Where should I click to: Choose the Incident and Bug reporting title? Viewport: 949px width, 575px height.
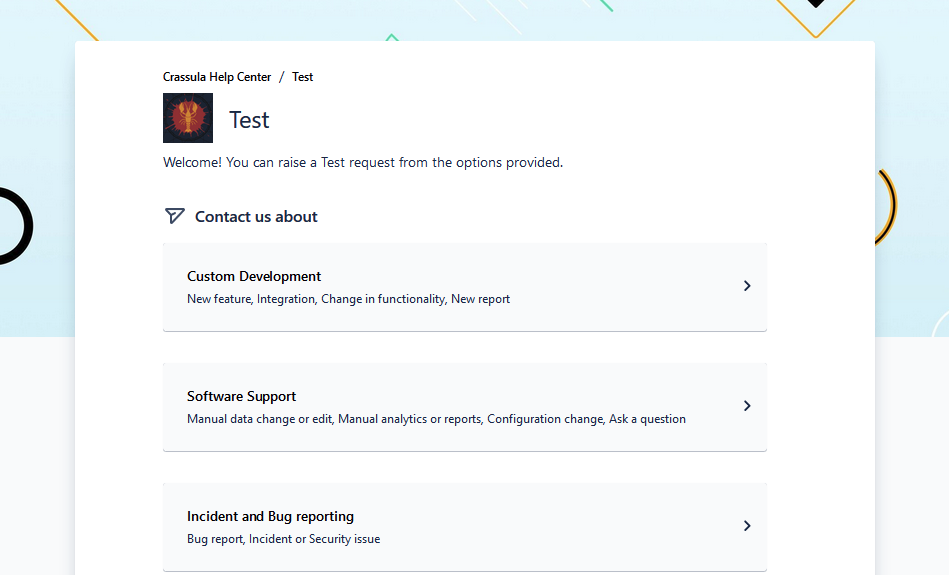coord(270,517)
